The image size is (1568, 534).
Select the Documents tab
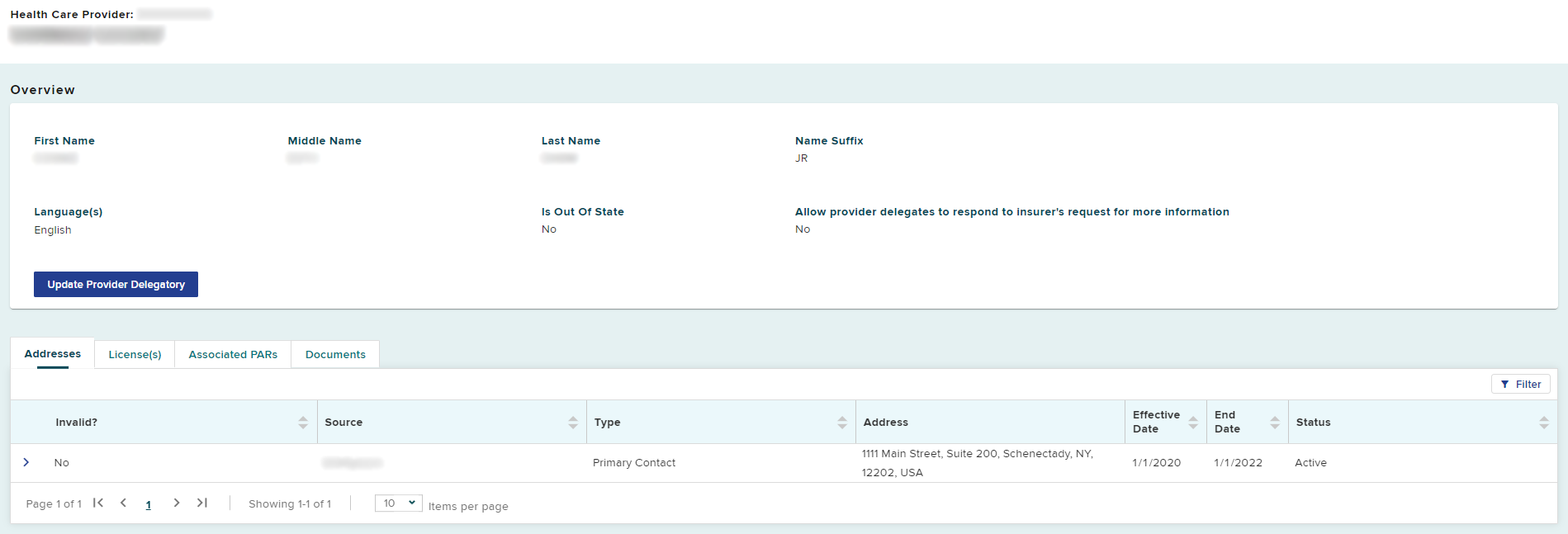tap(335, 354)
